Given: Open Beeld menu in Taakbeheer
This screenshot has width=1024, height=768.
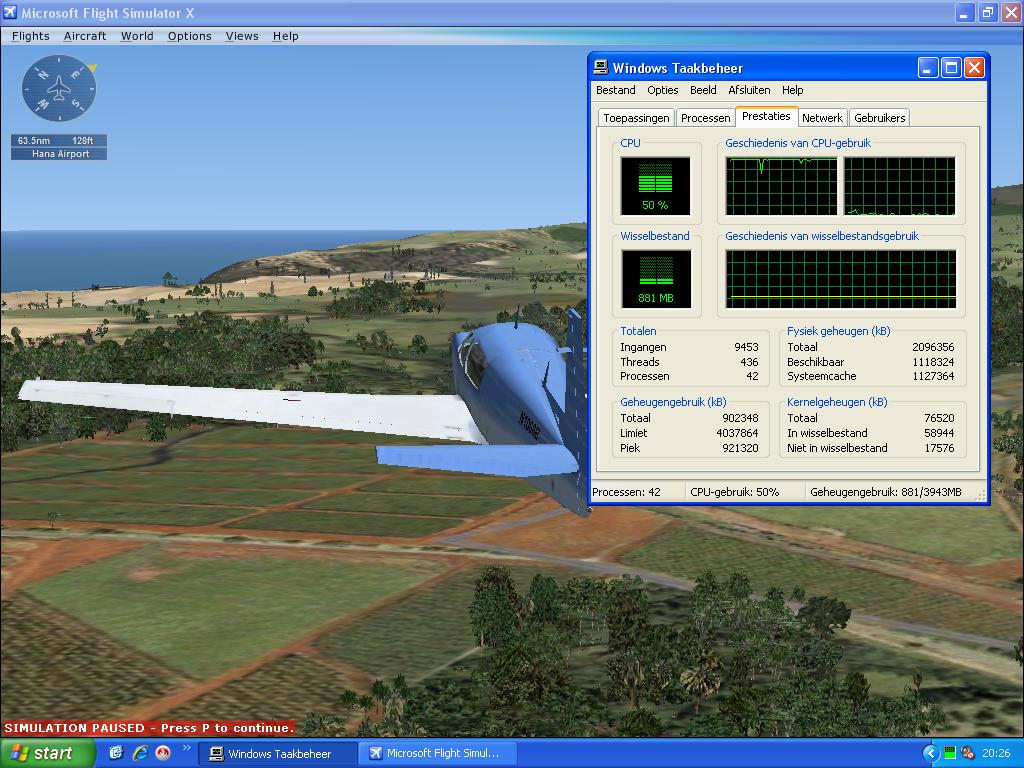Looking at the screenshot, I should pos(703,90).
